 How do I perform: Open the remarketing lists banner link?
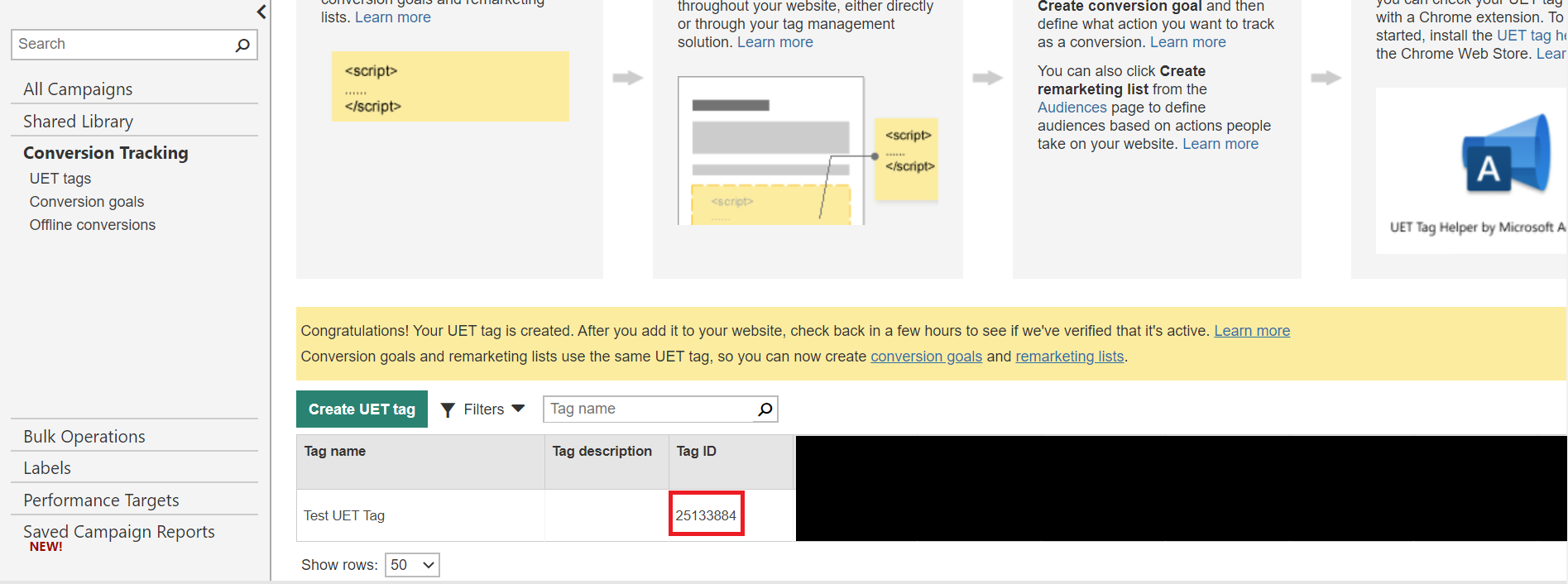[x=1069, y=357]
